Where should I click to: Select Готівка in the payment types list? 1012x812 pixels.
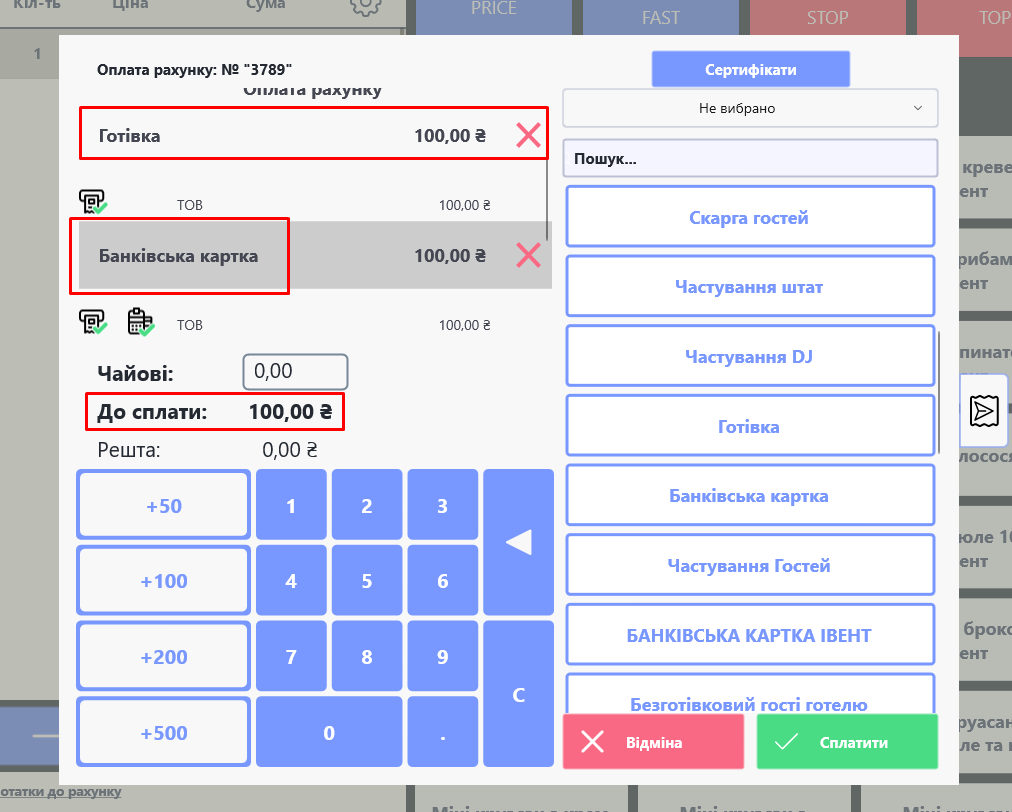(750, 427)
